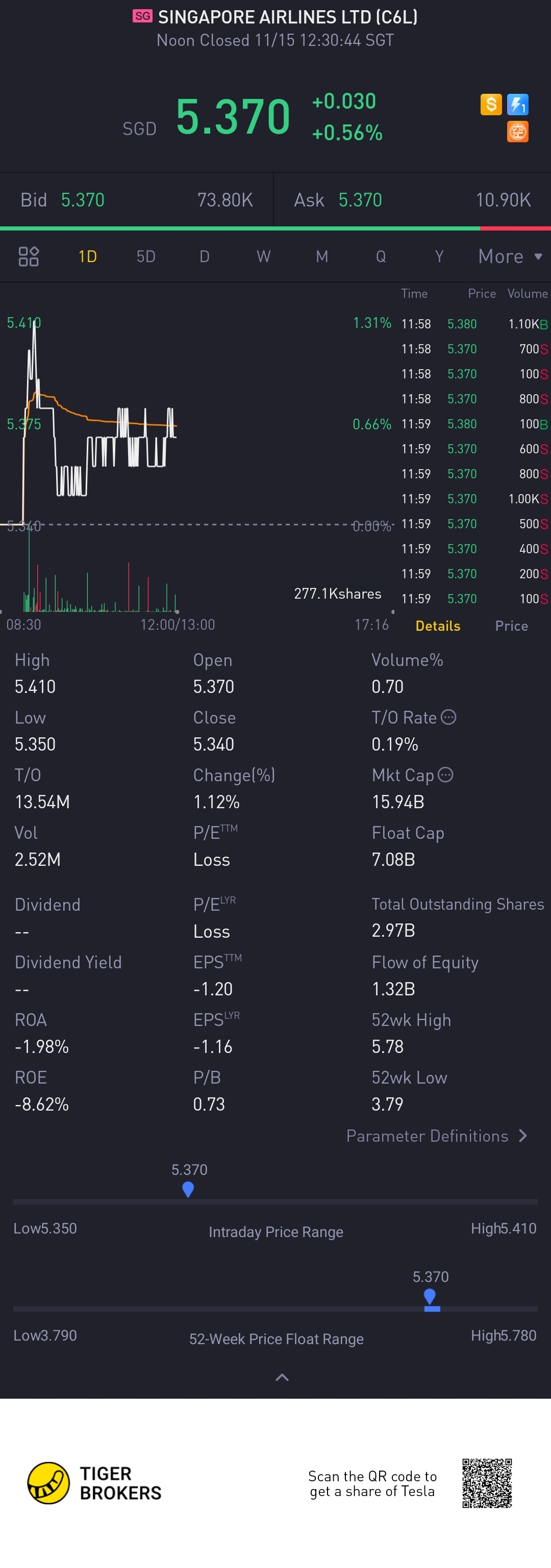Tap the yellow dollar sign icon

pyautogui.click(x=491, y=104)
